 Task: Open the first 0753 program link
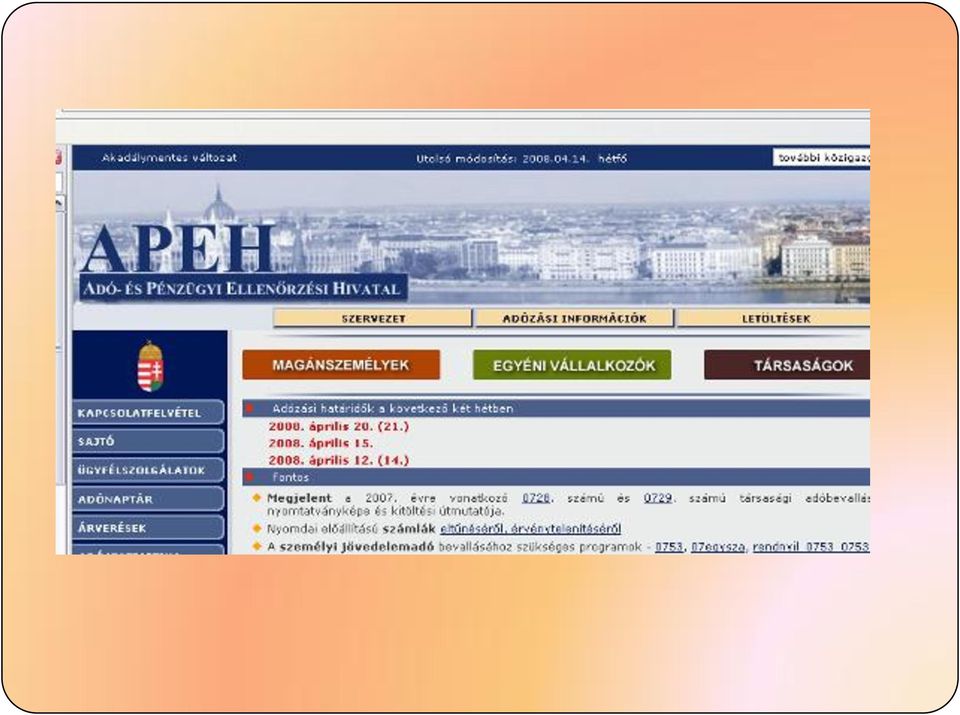click(x=669, y=546)
